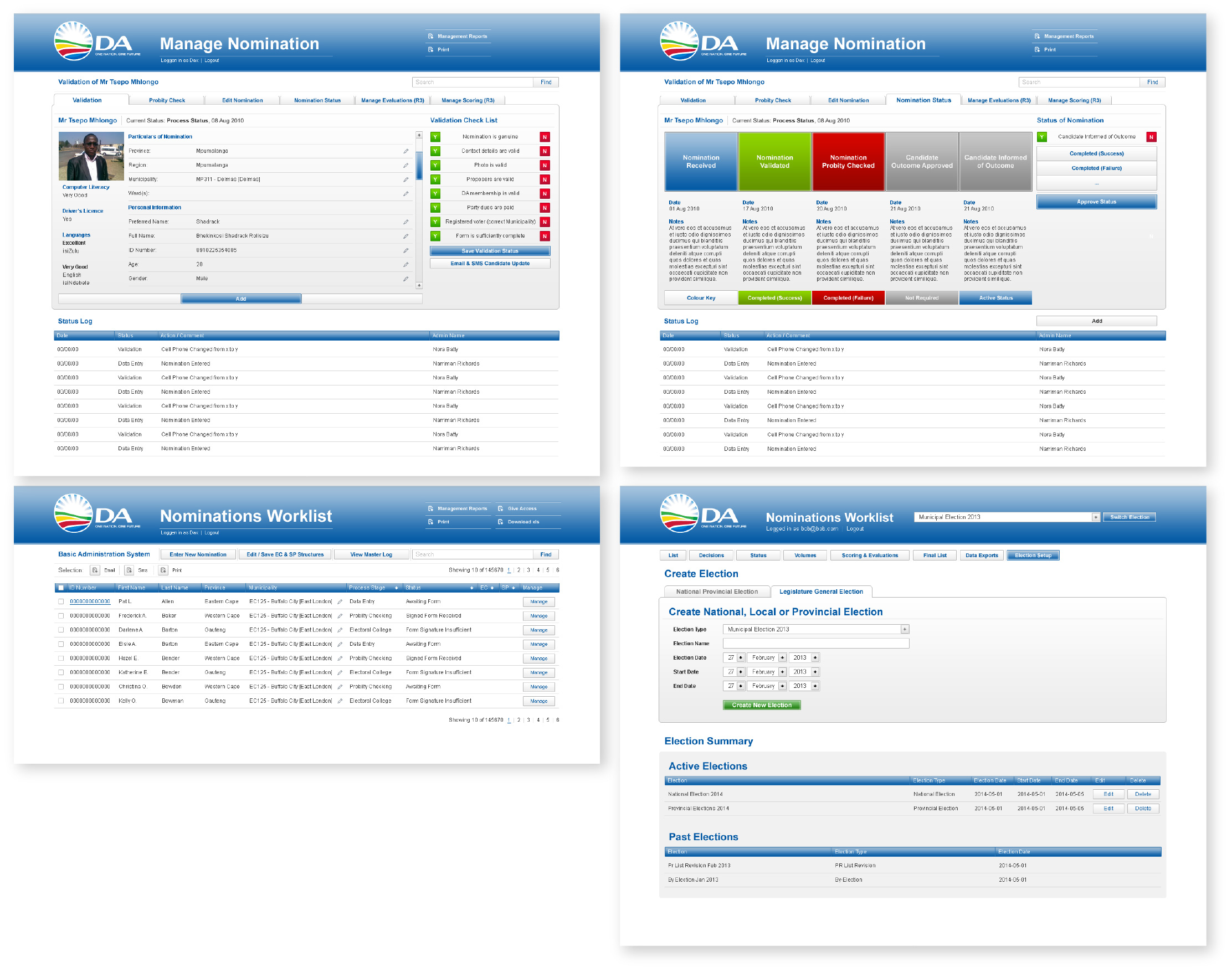Click the Save Validation Status button
The width and height of the screenshot is (1232, 972).
pyautogui.click(x=490, y=251)
